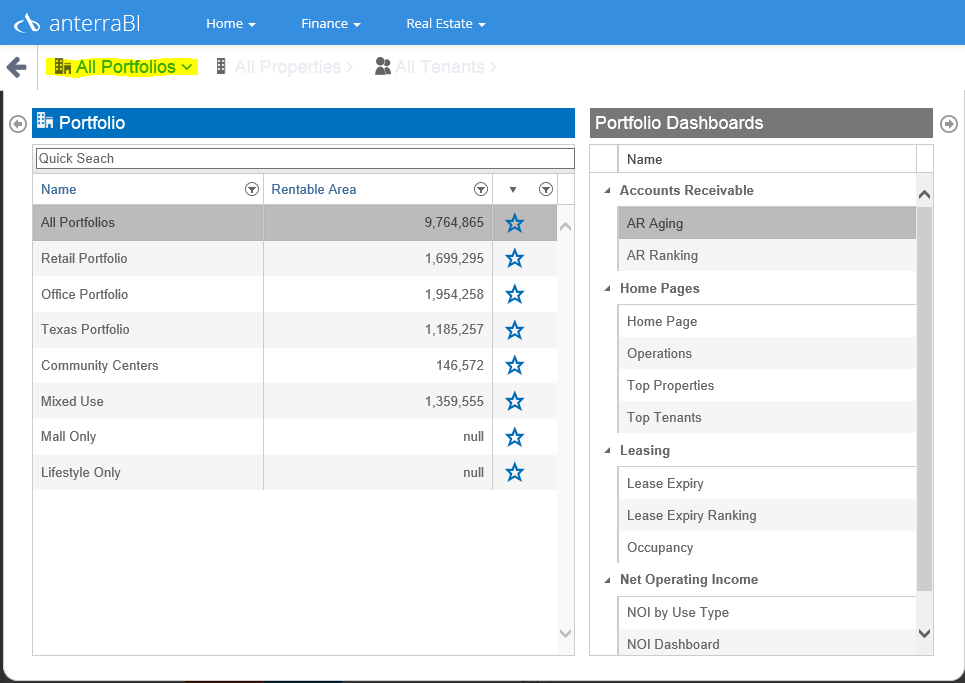The width and height of the screenshot is (965, 683).
Task: Collapse the Net Operating Income group
Action: (607, 580)
